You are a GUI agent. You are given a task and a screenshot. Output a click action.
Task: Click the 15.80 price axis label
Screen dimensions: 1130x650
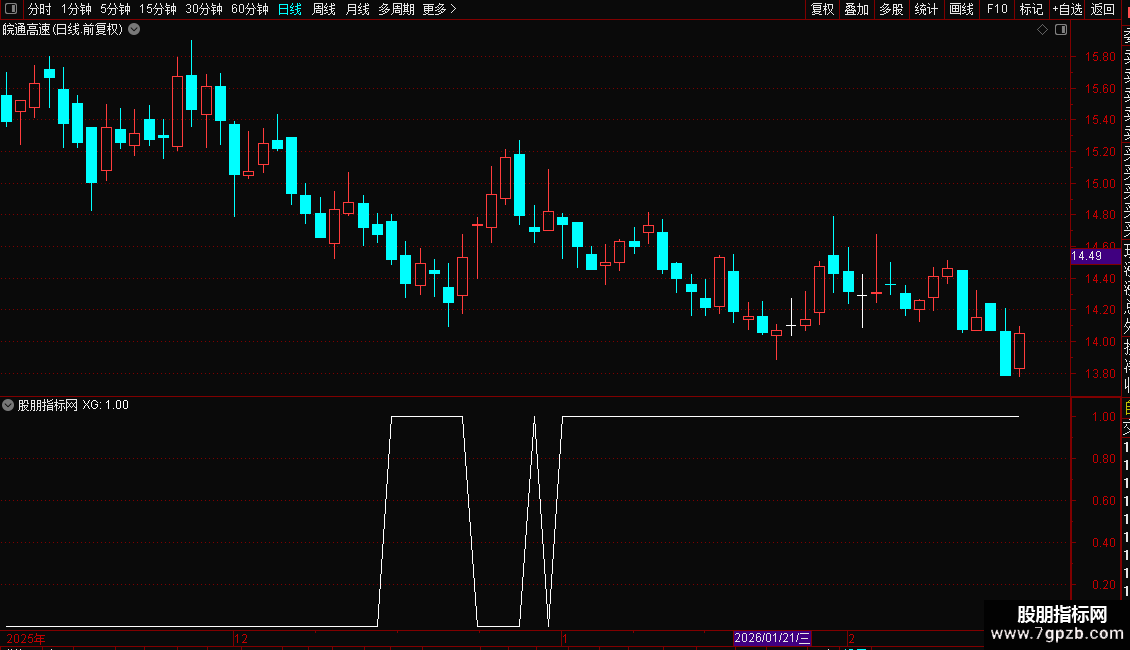pos(1100,56)
